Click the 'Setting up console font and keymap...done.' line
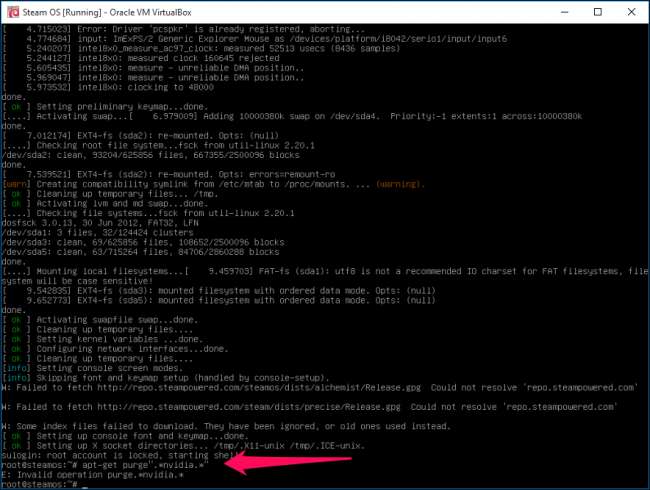The height and width of the screenshot is (490, 650). pyautogui.click(x=125, y=436)
